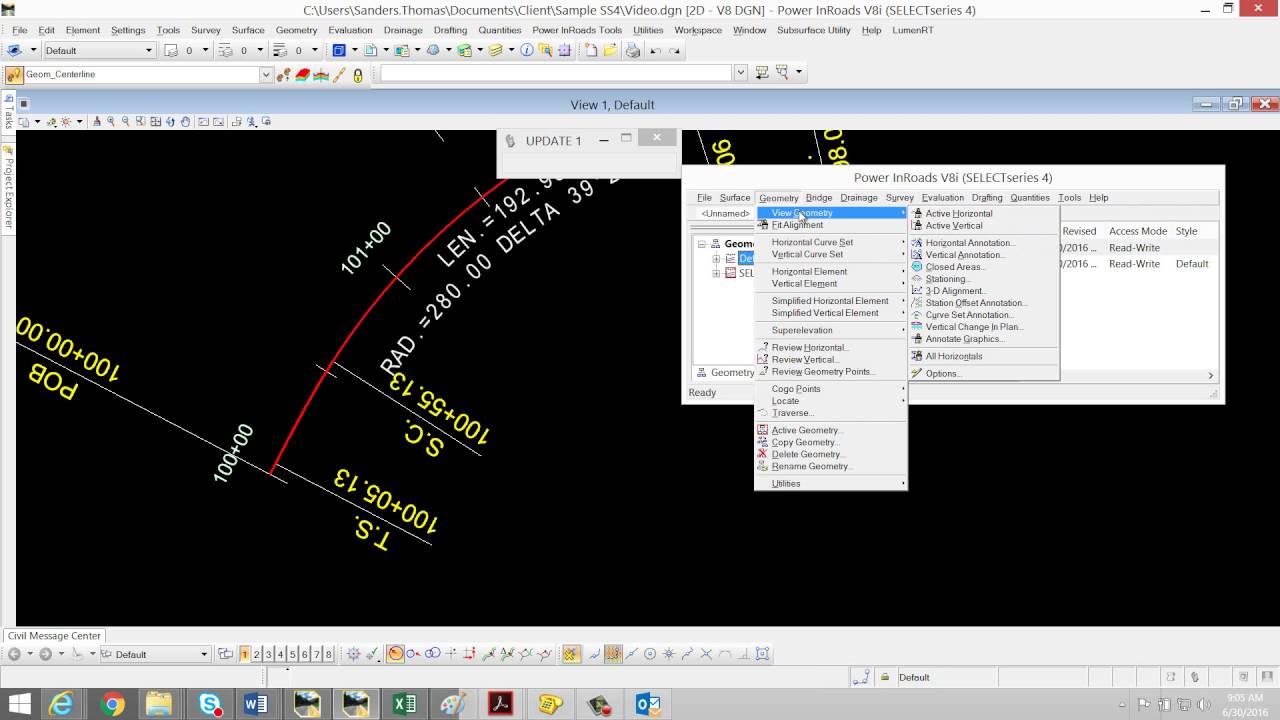Toggle view 6 button in bottom toolbar
The height and width of the screenshot is (720, 1280).
coord(304,654)
